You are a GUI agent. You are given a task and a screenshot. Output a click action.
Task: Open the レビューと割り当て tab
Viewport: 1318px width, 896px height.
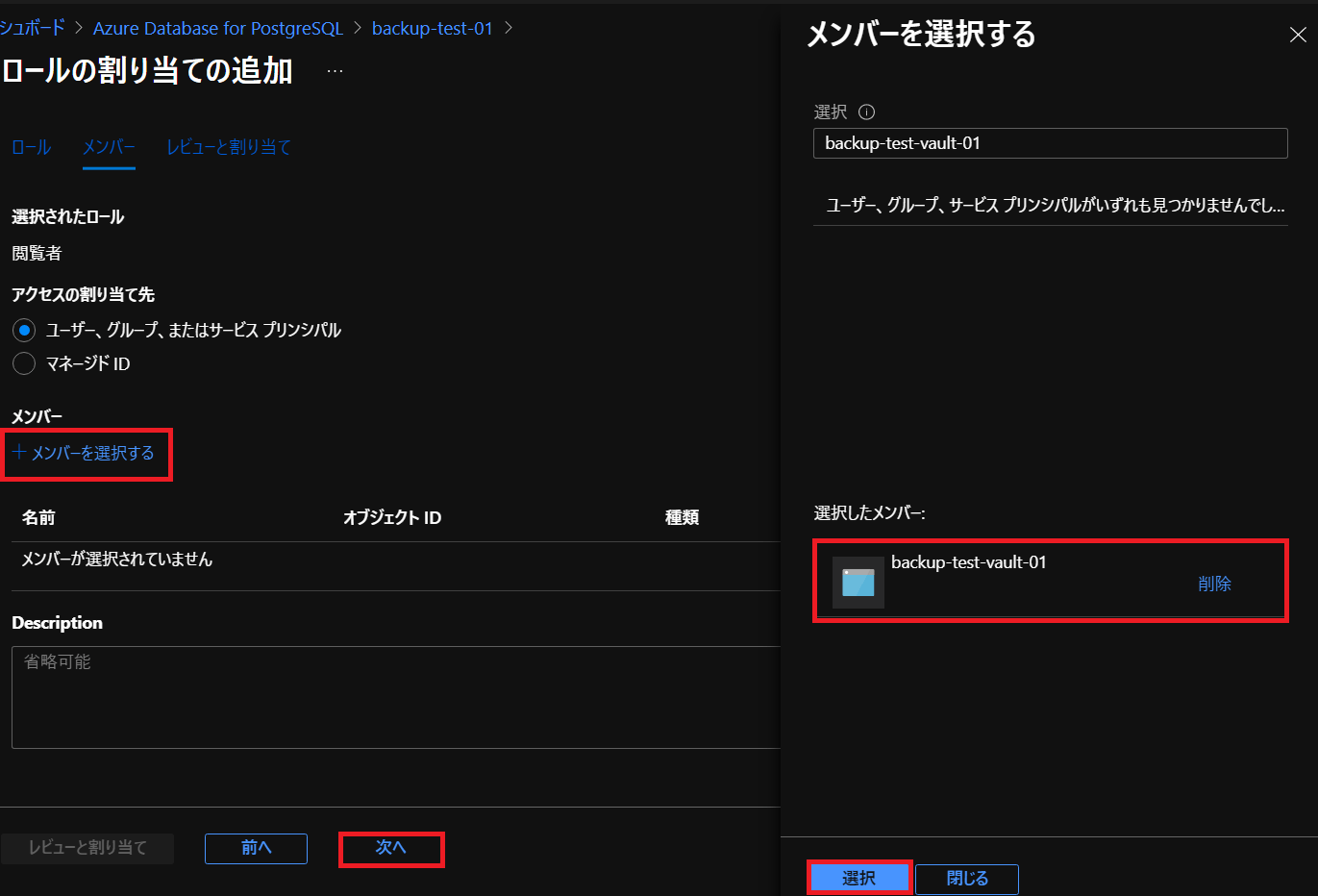(229, 147)
